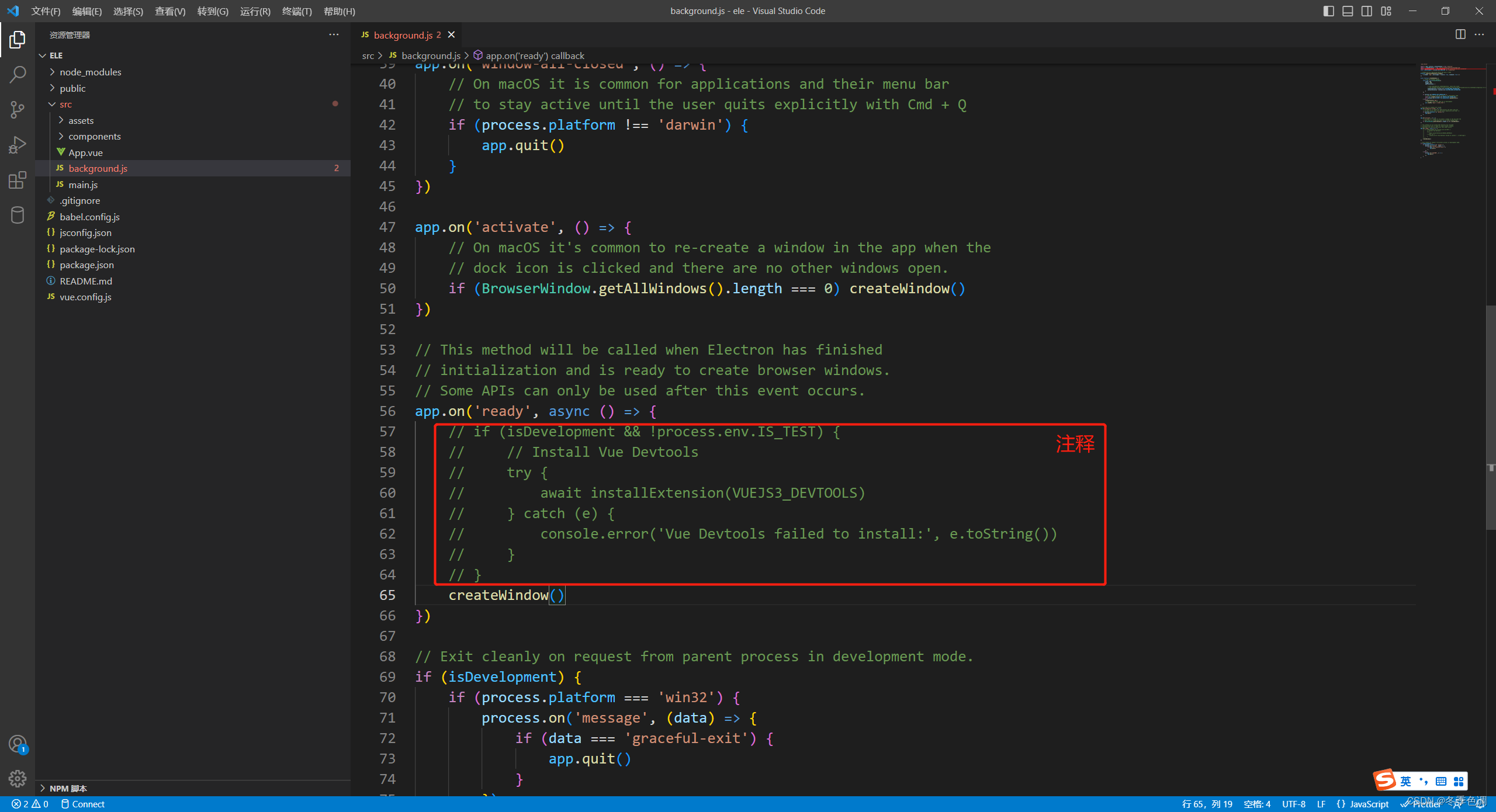Open the Source Control view
This screenshot has width=1496, height=812.
tap(17, 110)
